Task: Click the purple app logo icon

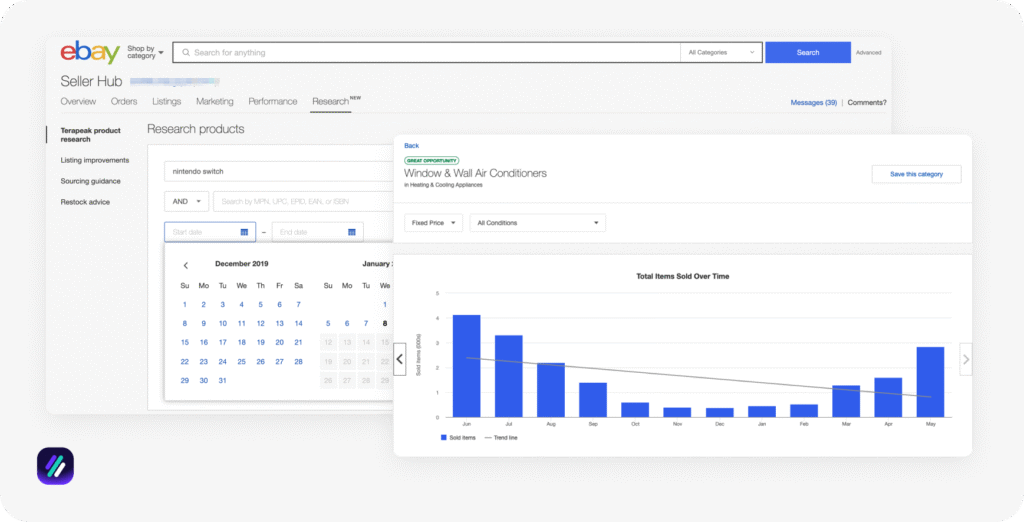Action: (x=55, y=466)
